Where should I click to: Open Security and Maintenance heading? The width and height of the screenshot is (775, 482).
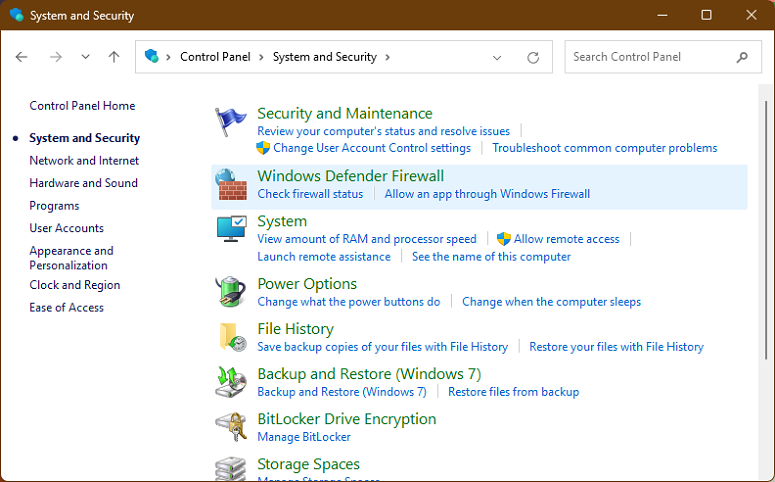coord(345,114)
